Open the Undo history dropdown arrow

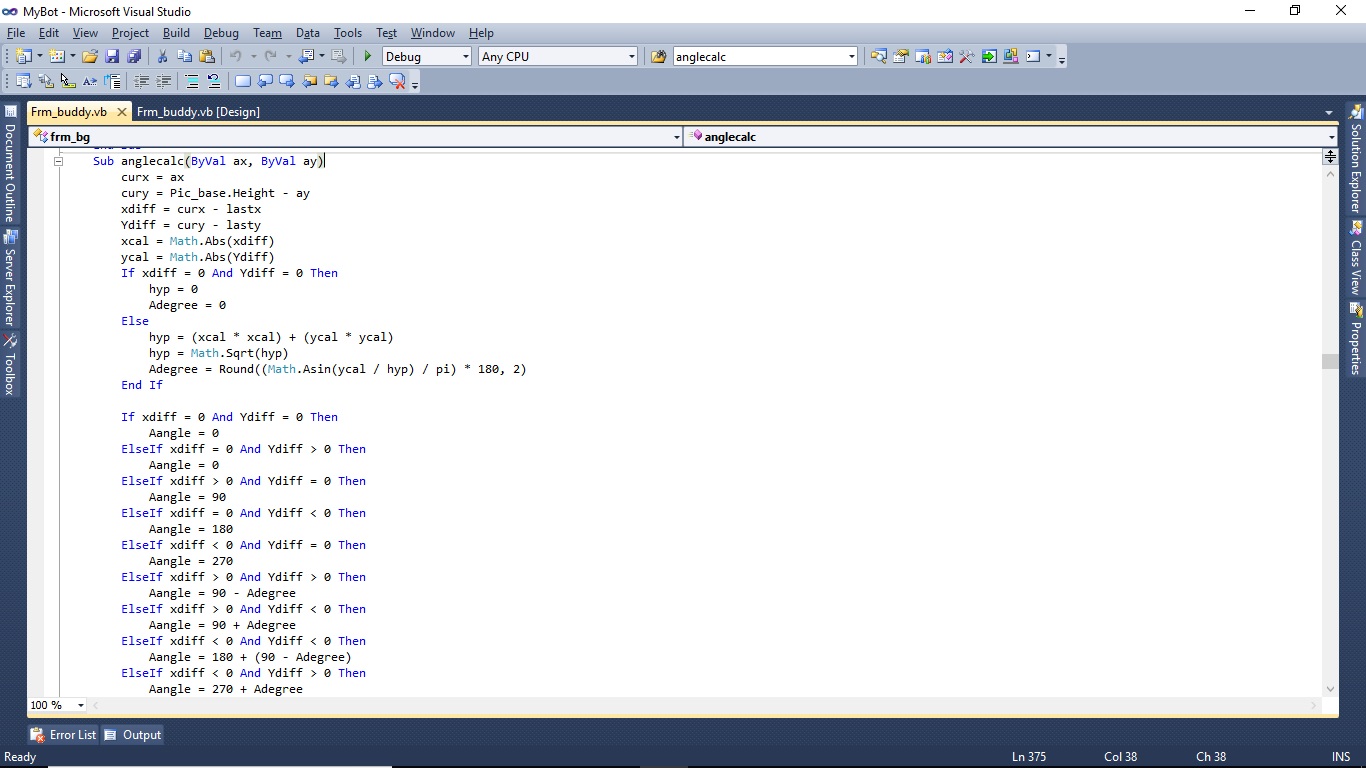pos(253,56)
